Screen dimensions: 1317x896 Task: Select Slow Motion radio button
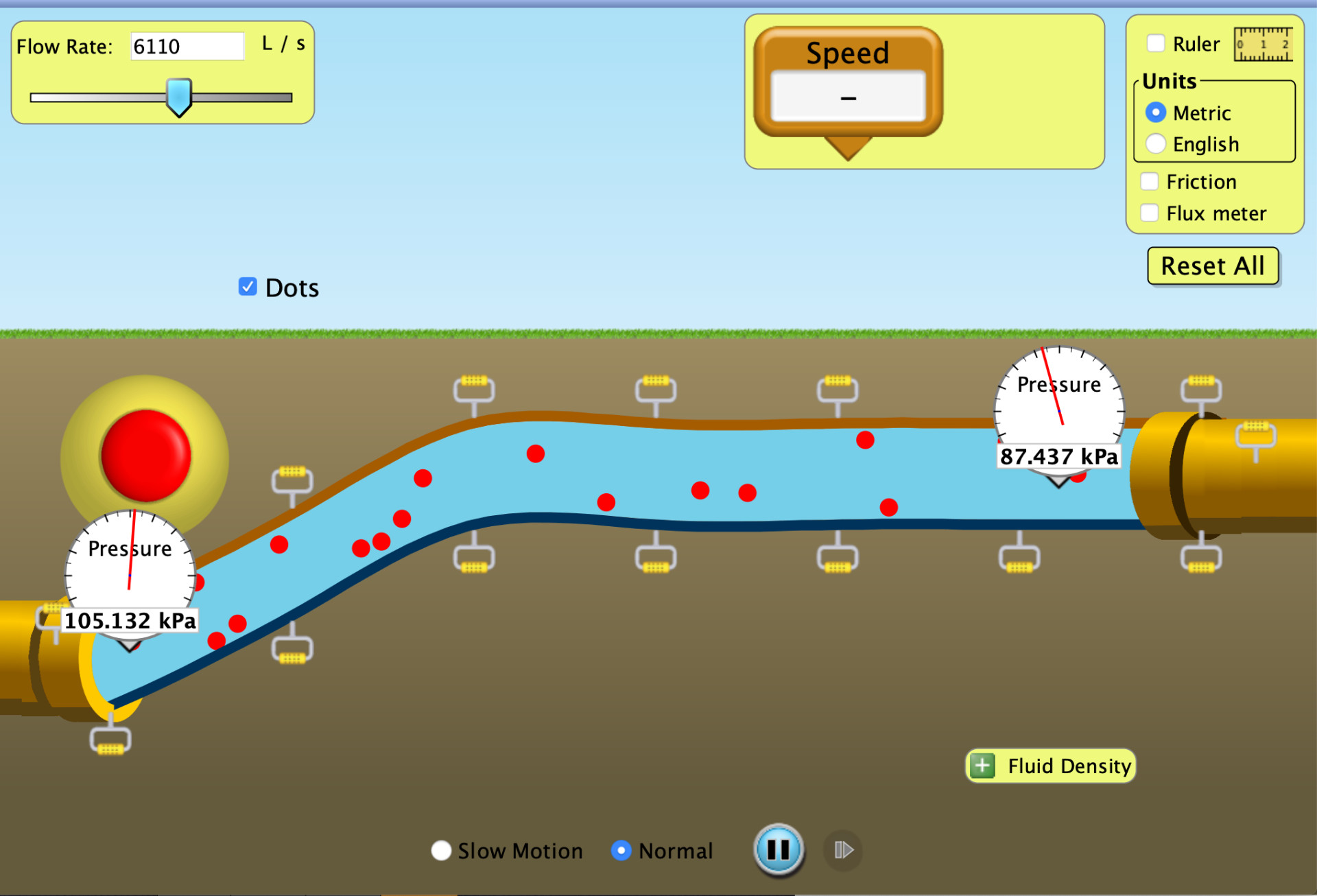(x=441, y=851)
